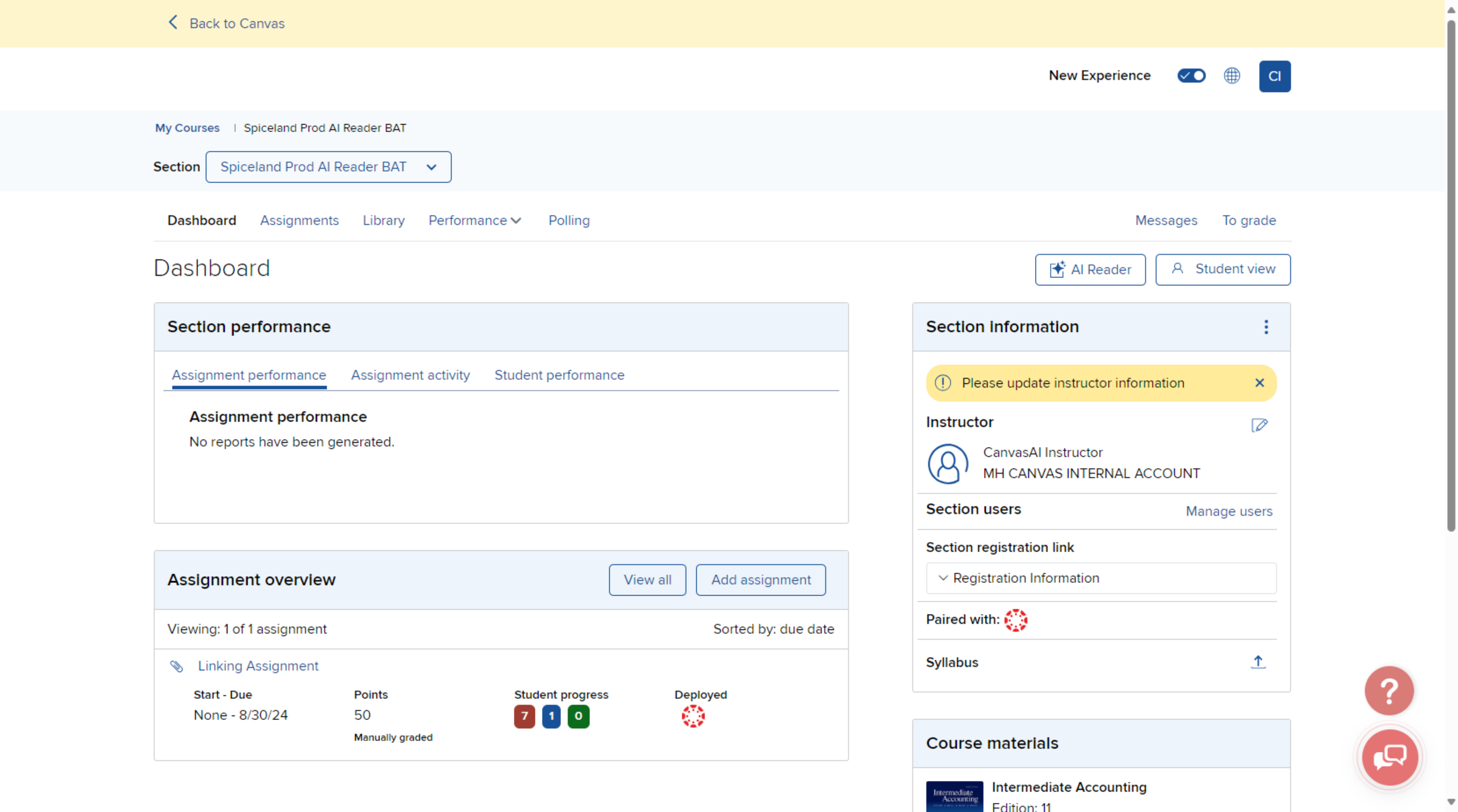Click the Syllabus upload arrow icon
Image resolution: width=1458 pixels, height=812 pixels.
point(1258,662)
